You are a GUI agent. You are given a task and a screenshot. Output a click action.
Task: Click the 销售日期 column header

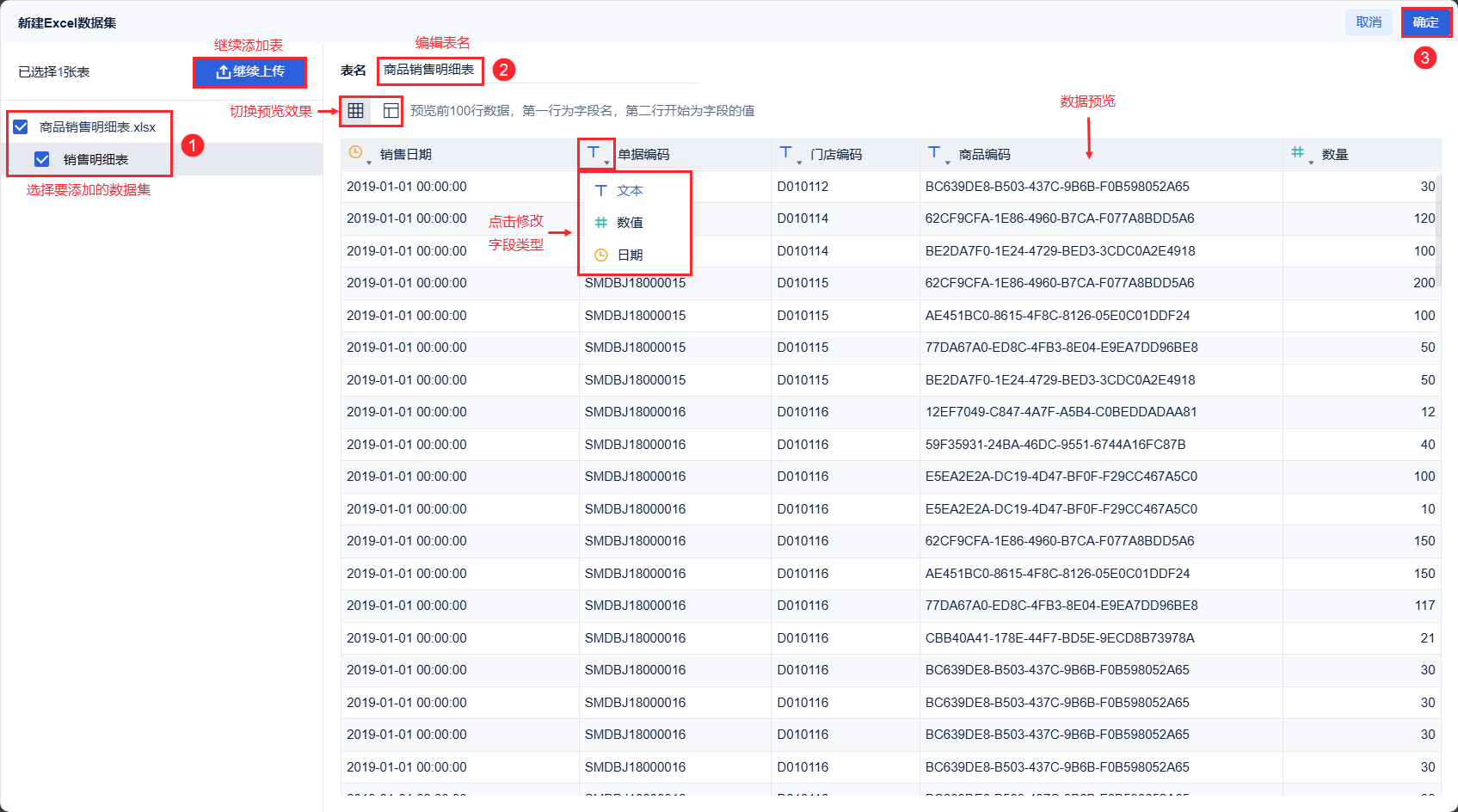coord(460,154)
